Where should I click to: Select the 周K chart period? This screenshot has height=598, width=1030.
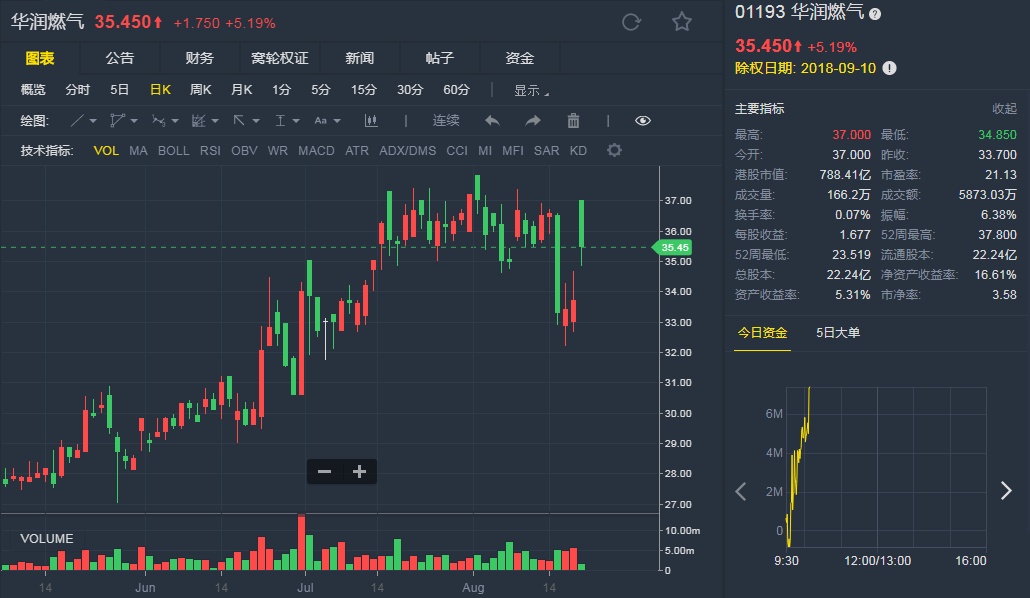coord(201,90)
